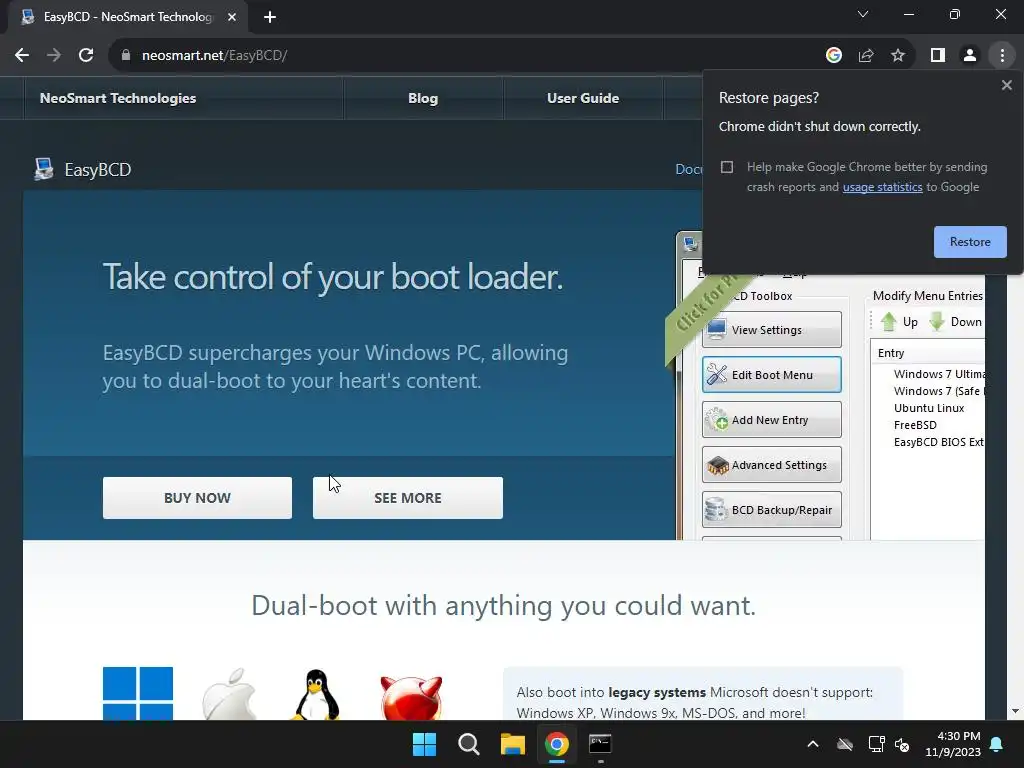Click Advanced Settings in screenshot
The image size is (1024, 768).
click(772, 465)
